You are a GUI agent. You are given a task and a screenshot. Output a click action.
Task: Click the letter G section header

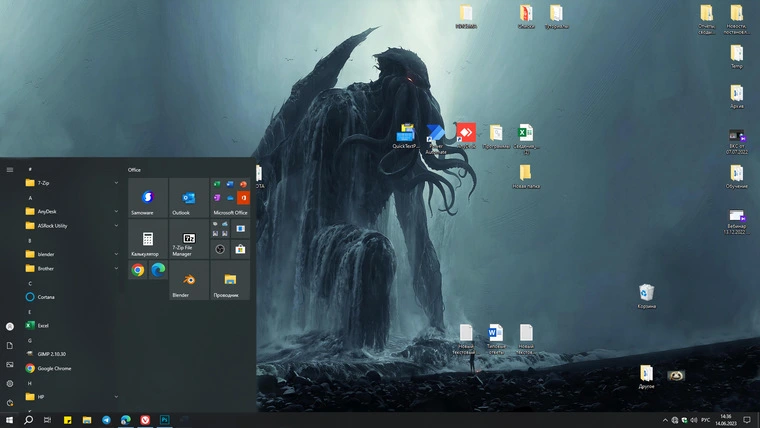[x=30, y=340]
